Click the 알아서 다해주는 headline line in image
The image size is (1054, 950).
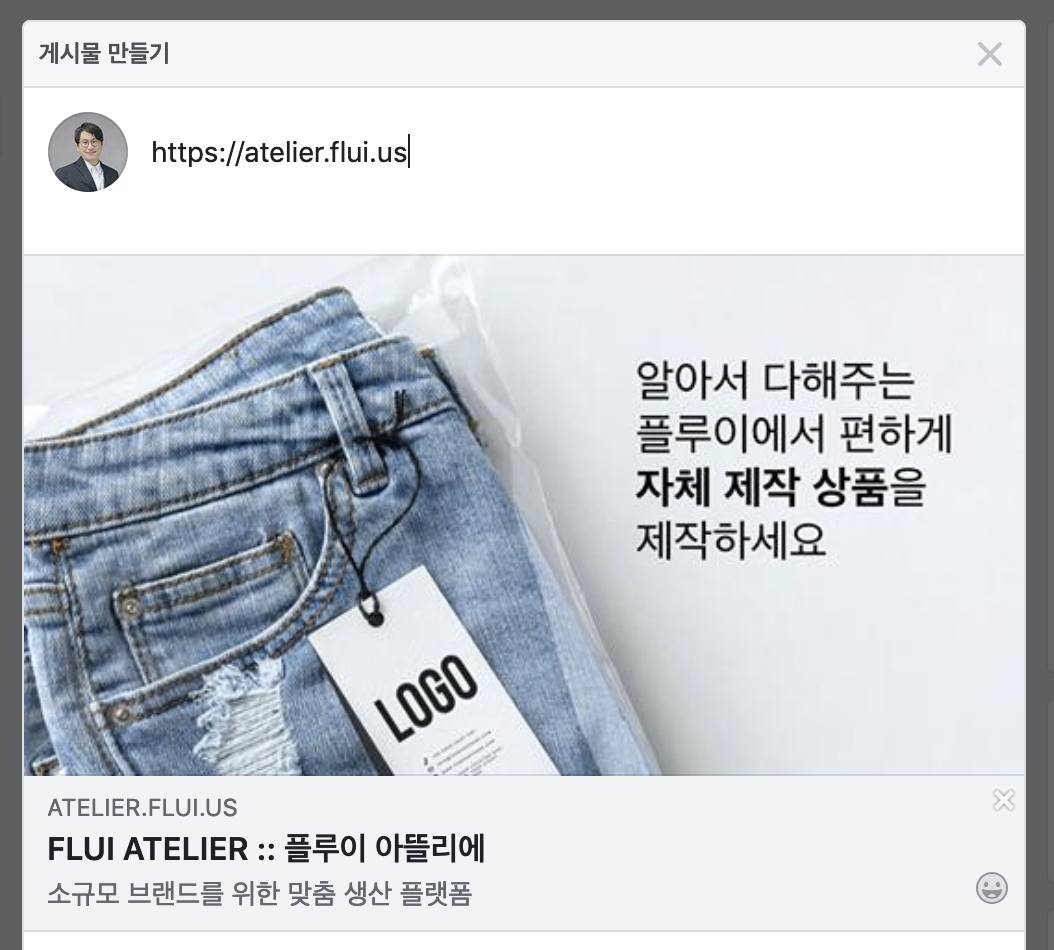[x=774, y=380]
